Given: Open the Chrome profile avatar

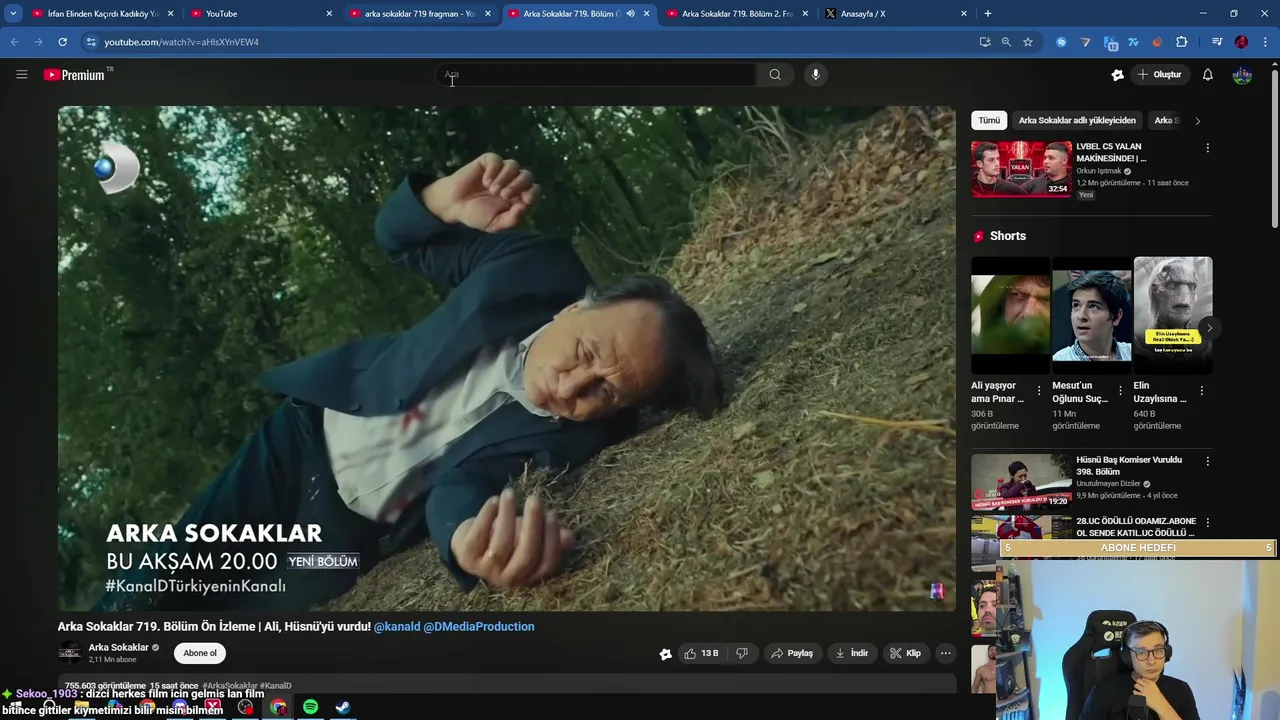Looking at the screenshot, I should click(1241, 42).
